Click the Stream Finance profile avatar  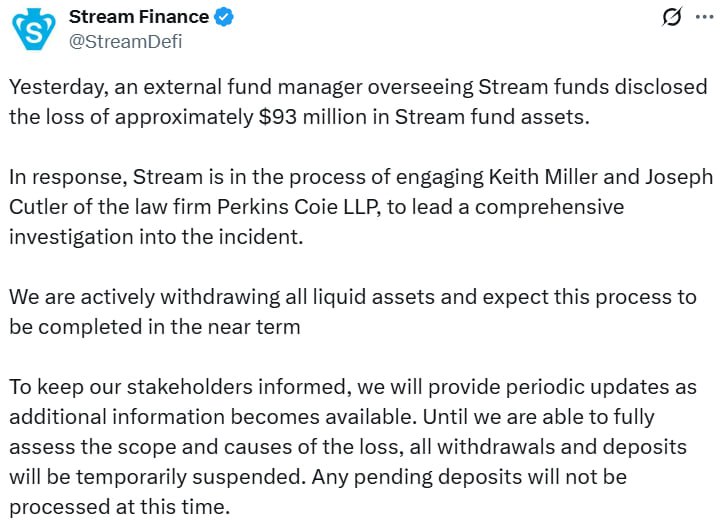tap(34, 29)
